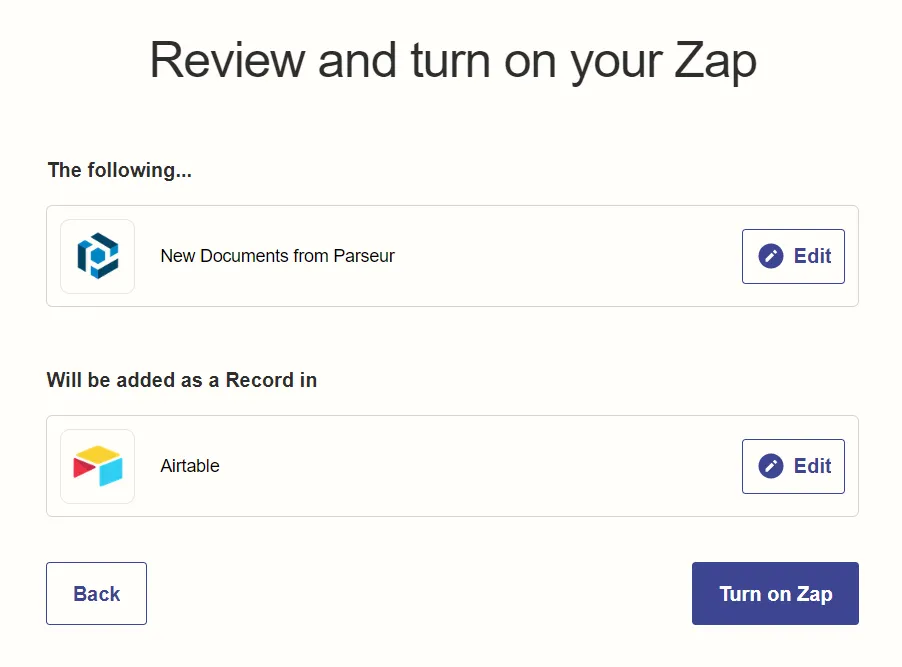902x667 pixels.
Task: Go Back to the previous step
Action: click(96, 593)
